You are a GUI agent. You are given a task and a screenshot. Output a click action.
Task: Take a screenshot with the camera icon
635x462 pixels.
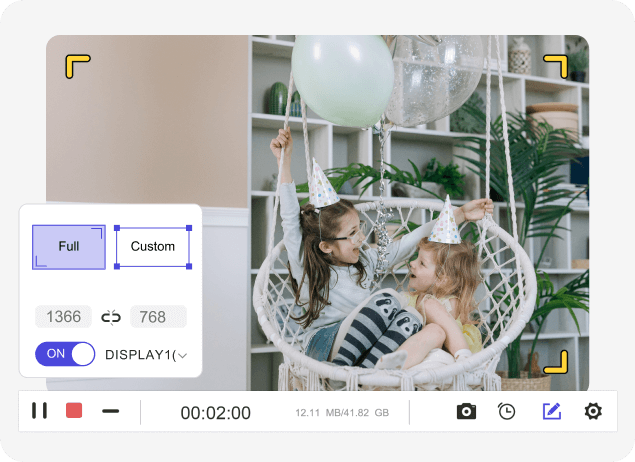click(466, 411)
